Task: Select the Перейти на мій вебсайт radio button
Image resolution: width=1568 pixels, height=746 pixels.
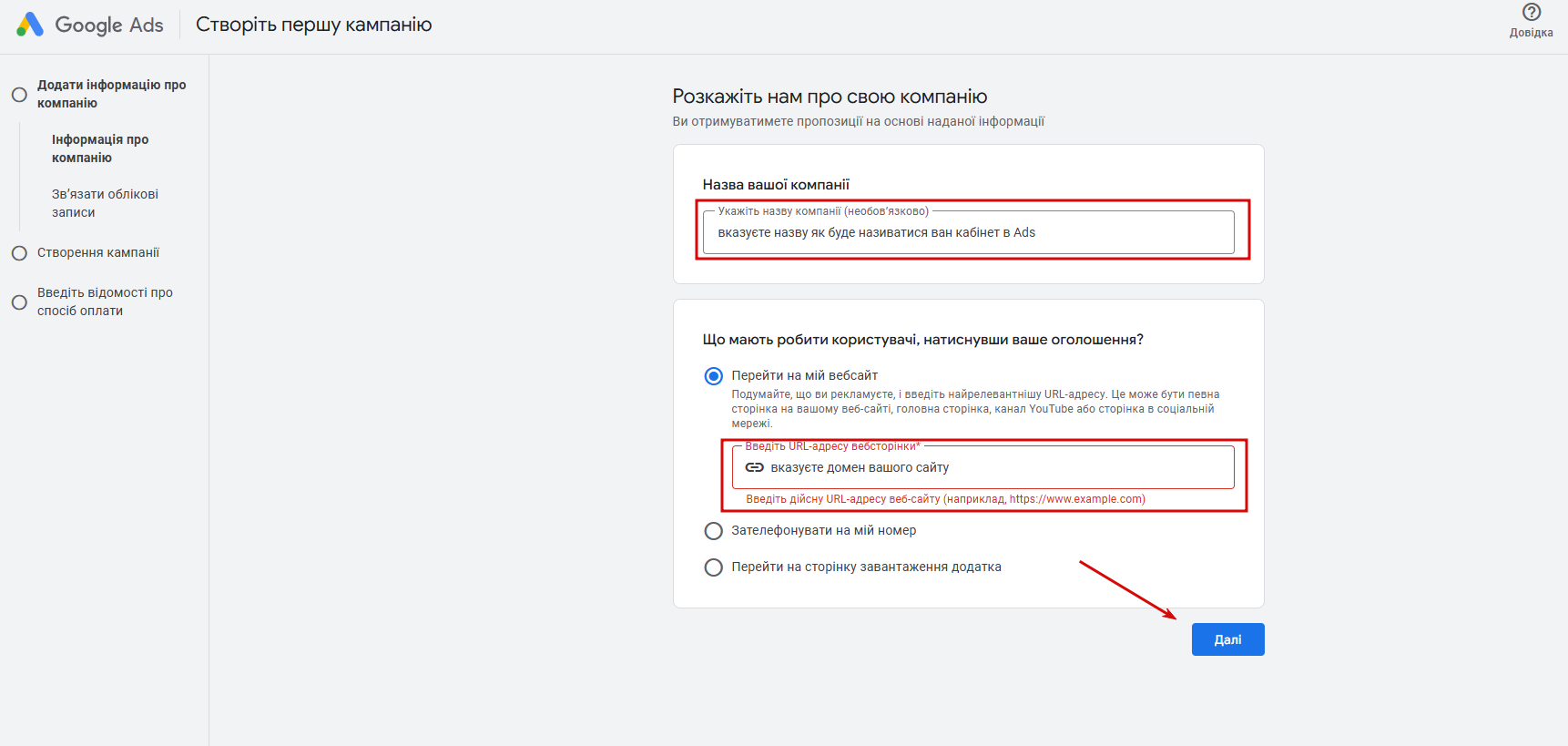Action: (x=714, y=376)
